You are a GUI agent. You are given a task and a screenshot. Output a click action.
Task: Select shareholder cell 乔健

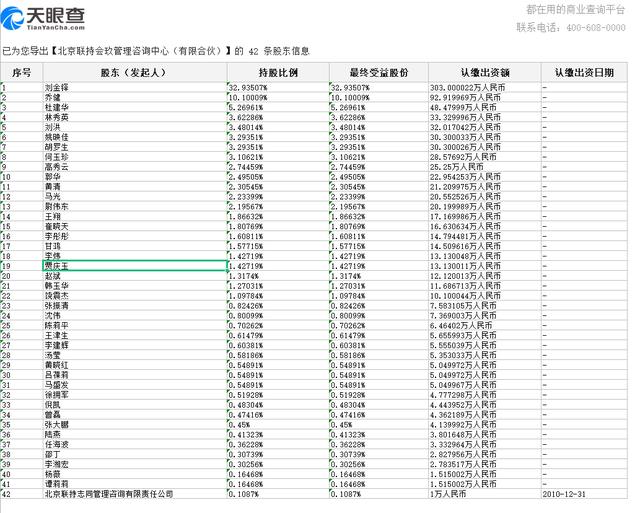[x=135, y=98]
